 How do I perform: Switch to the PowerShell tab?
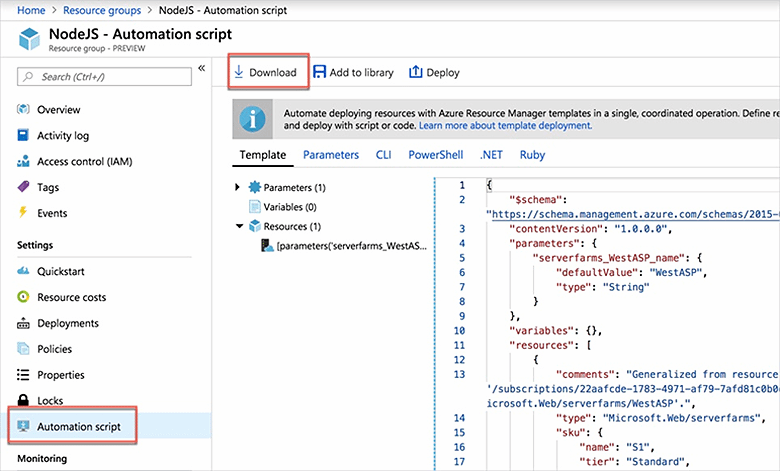[435, 155]
